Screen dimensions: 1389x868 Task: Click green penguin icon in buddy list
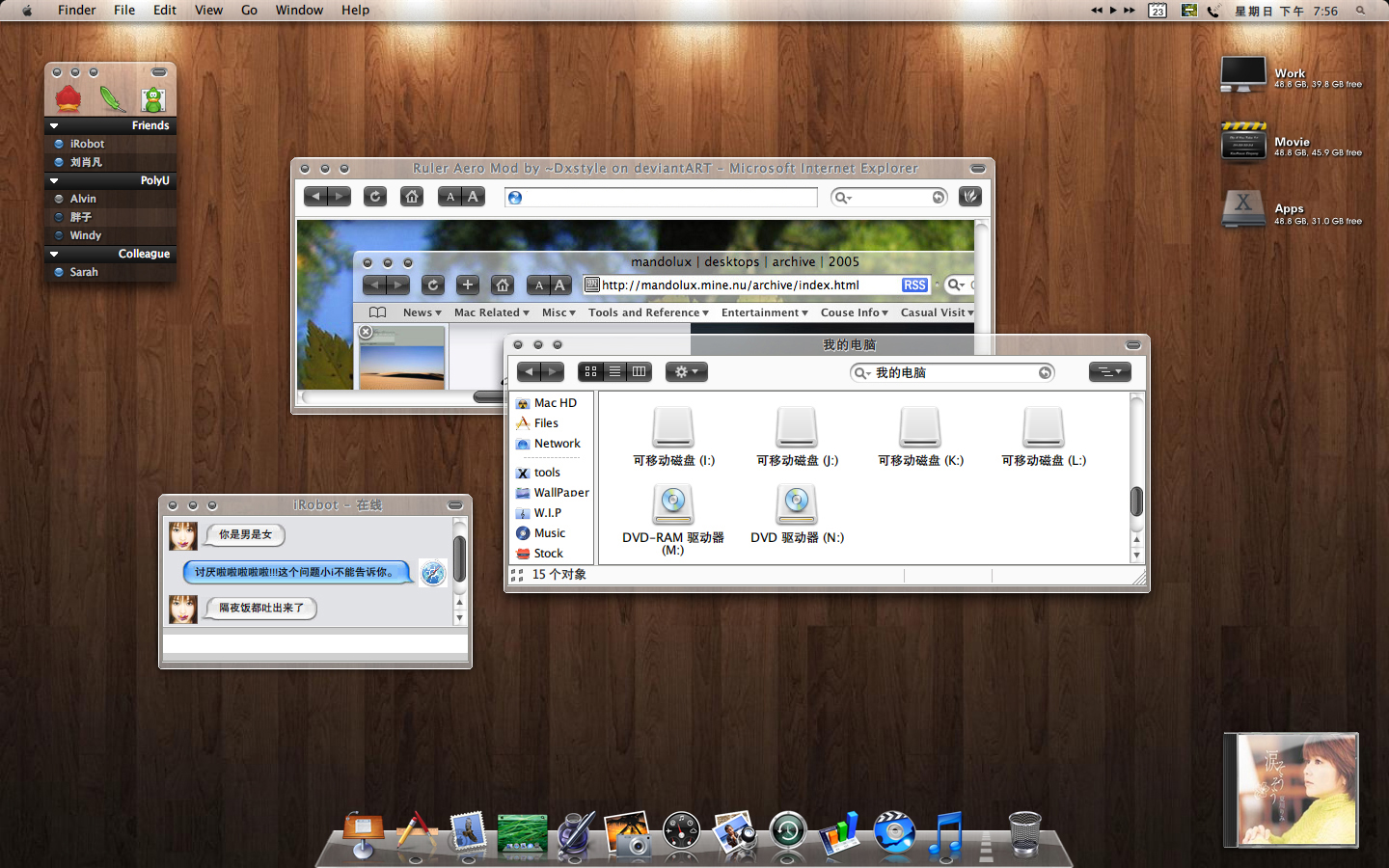pyautogui.click(x=153, y=98)
